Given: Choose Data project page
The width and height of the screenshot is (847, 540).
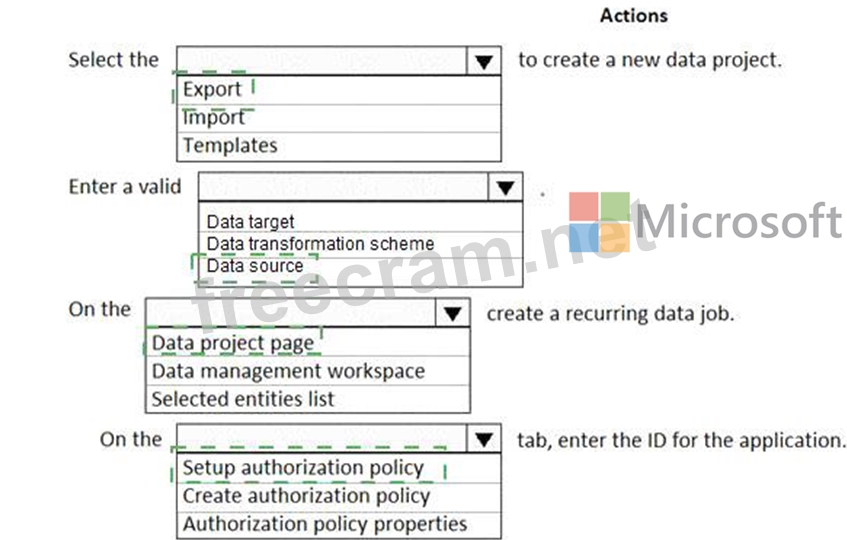Looking at the screenshot, I should (233, 343).
